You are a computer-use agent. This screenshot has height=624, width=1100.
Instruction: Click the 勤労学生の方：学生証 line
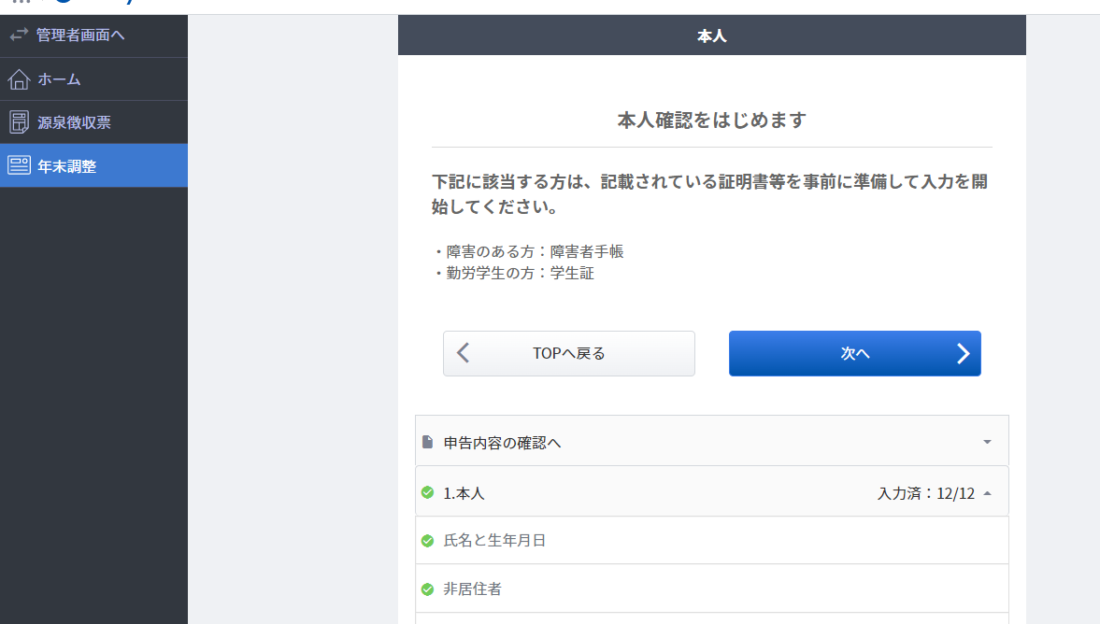coord(514,273)
